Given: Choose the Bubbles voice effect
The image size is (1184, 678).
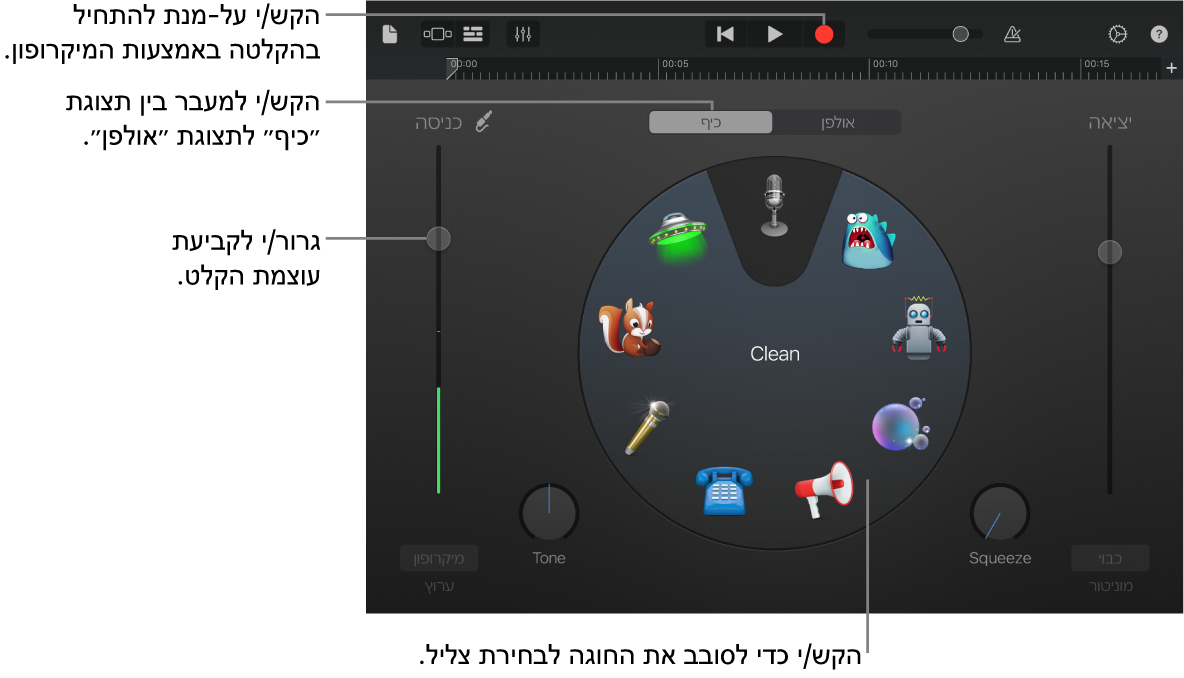Looking at the screenshot, I should pyautogui.click(x=901, y=424).
